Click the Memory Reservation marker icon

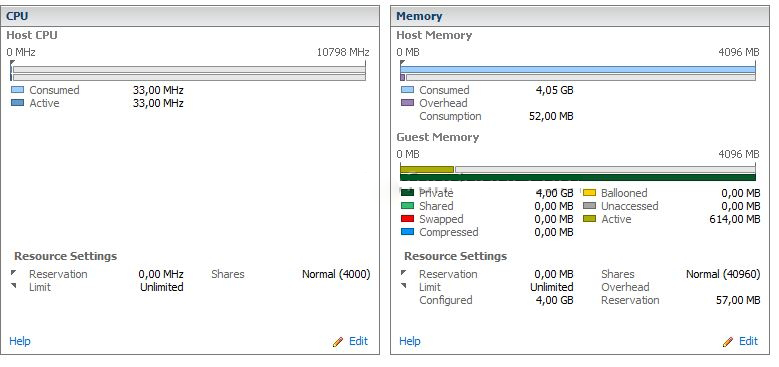(x=404, y=273)
